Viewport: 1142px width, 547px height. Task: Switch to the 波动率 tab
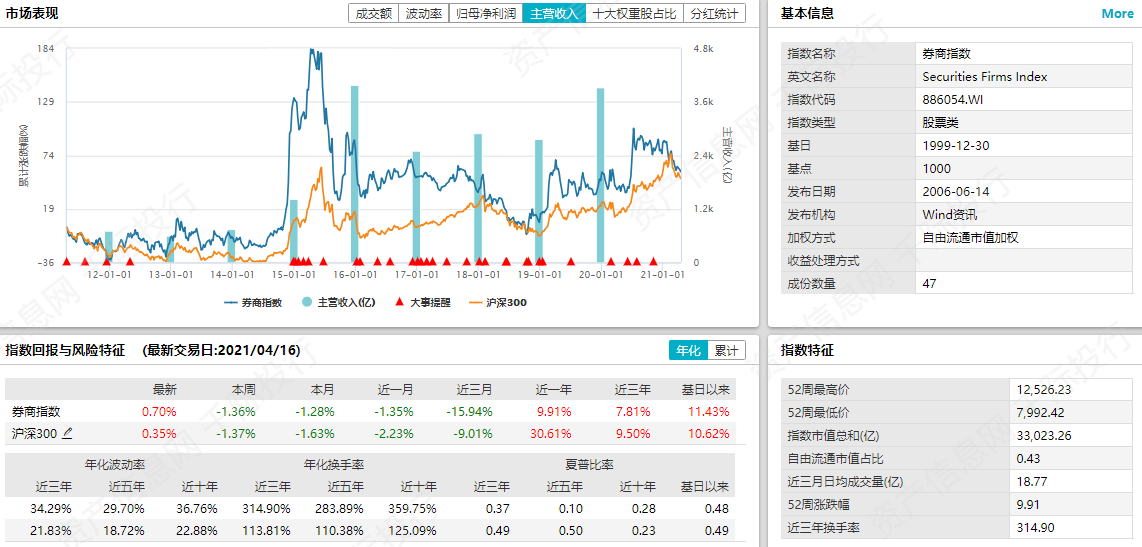tap(423, 14)
